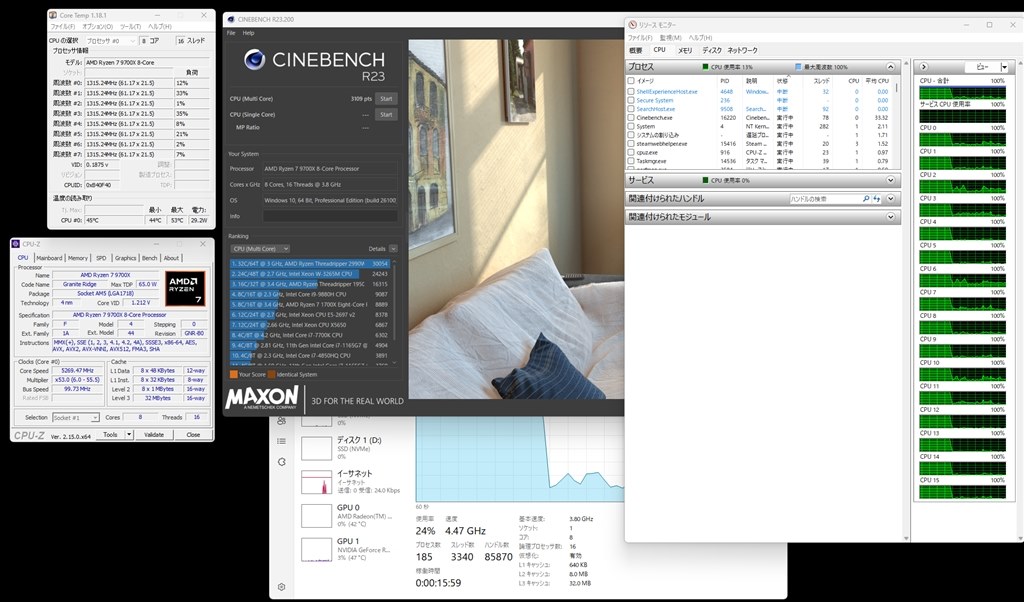The image size is (1024, 602).
Task: Open the About tab in CPU-Z
Action: (x=171, y=258)
